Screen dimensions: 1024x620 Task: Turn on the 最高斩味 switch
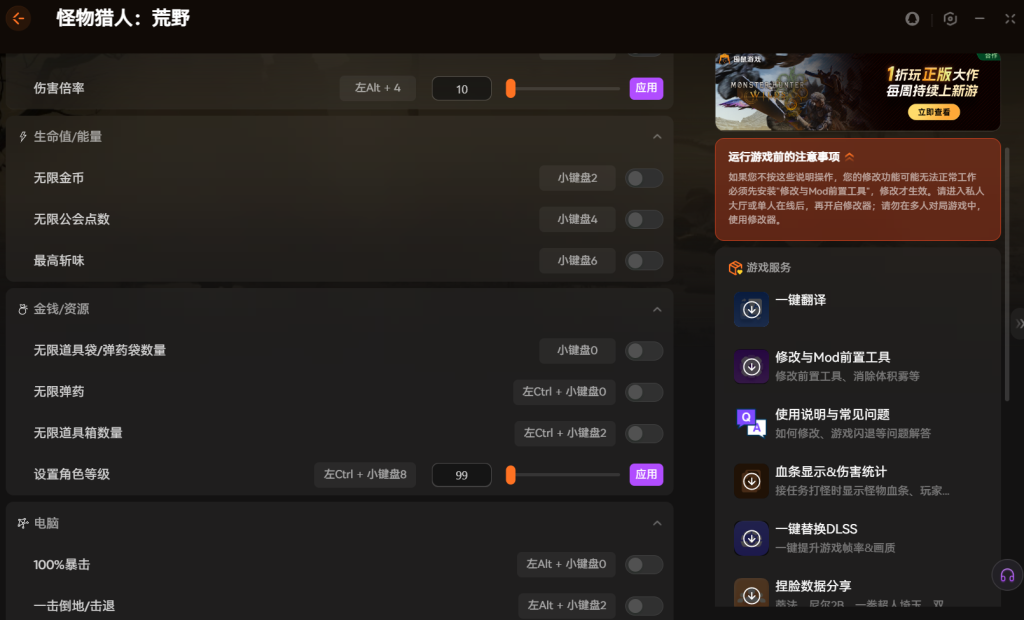[644, 261]
